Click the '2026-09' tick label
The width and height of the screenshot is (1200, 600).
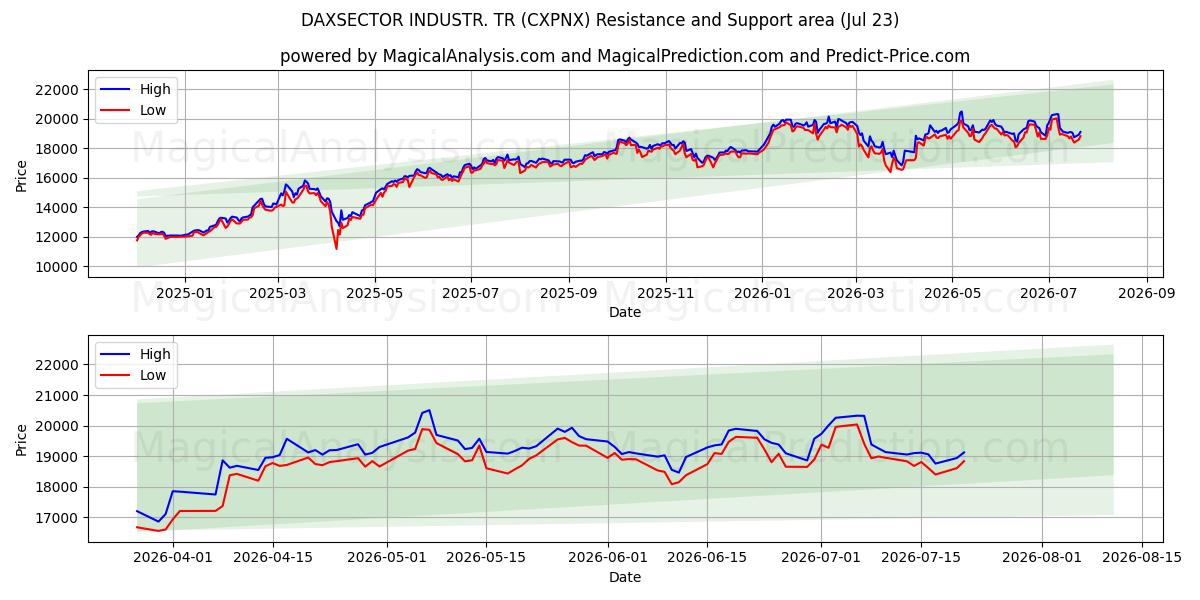click(1146, 294)
